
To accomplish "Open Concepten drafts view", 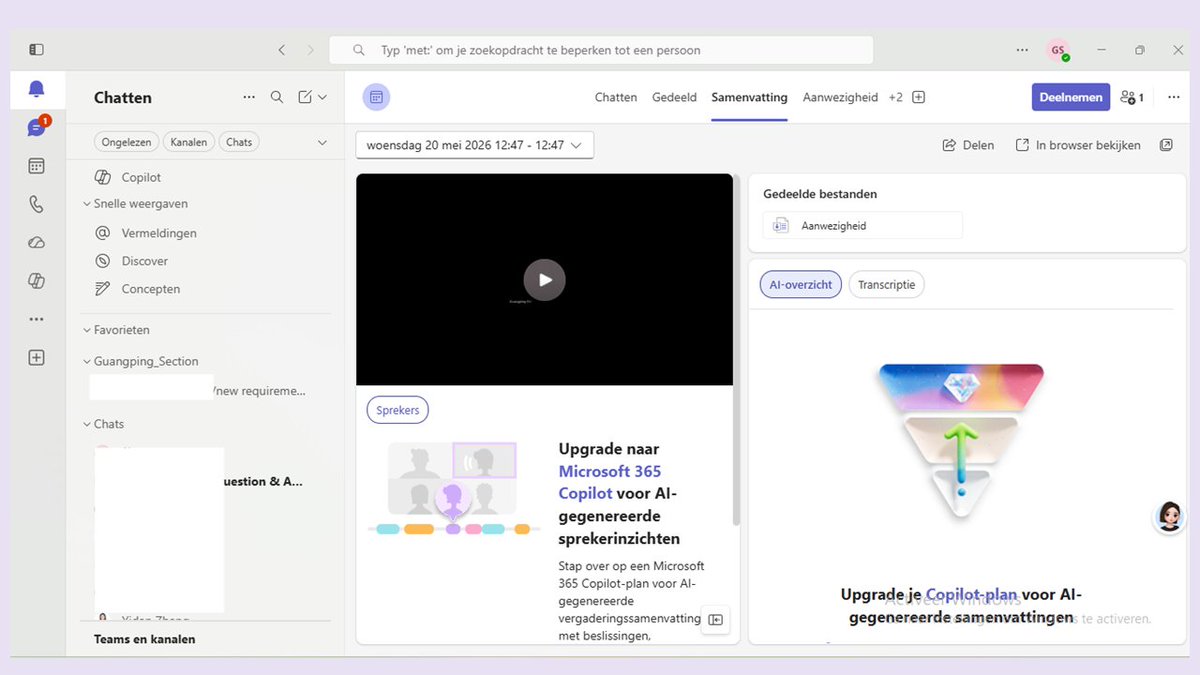I will [150, 289].
